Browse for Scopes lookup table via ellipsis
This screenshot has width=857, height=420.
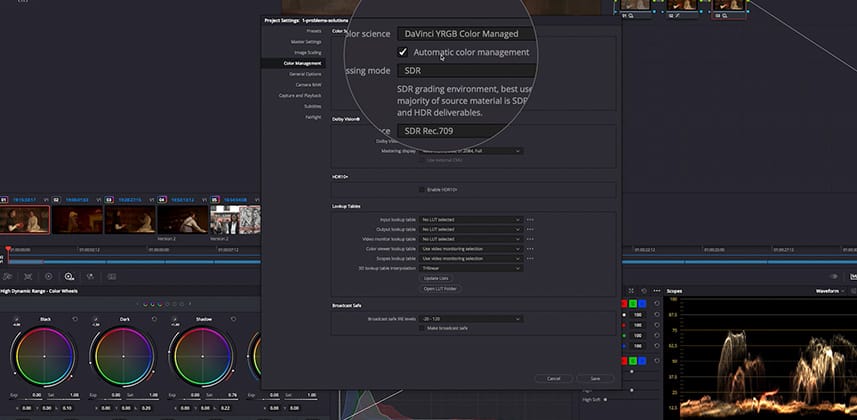(x=530, y=259)
